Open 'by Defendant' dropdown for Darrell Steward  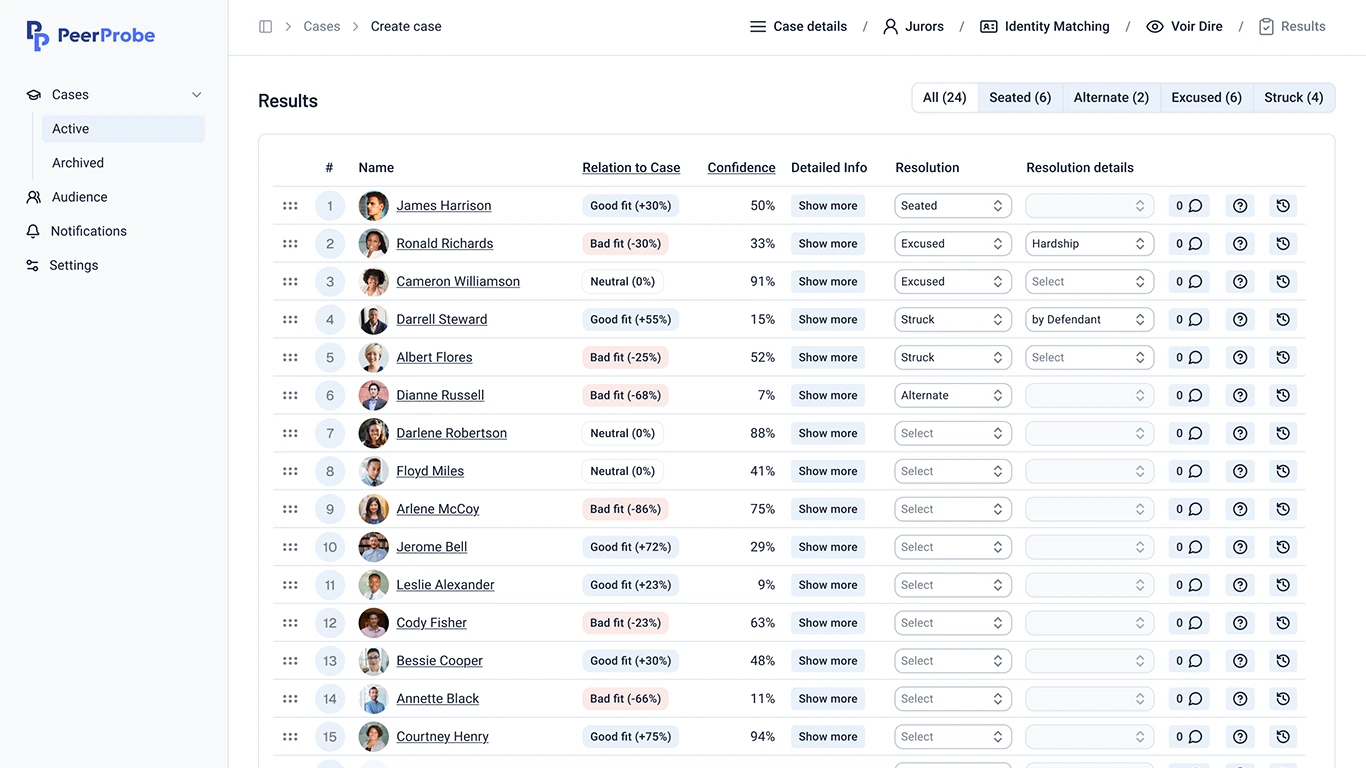[x=1090, y=320]
